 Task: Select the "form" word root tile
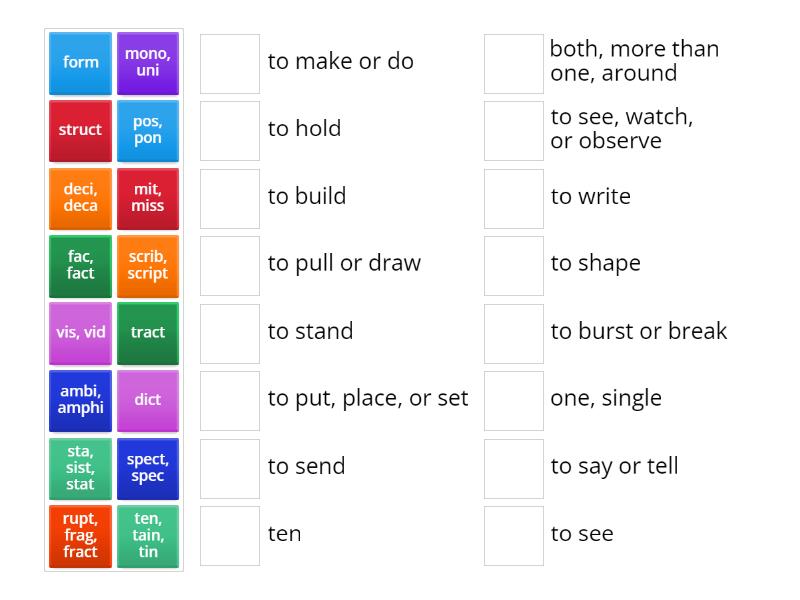(x=80, y=62)
